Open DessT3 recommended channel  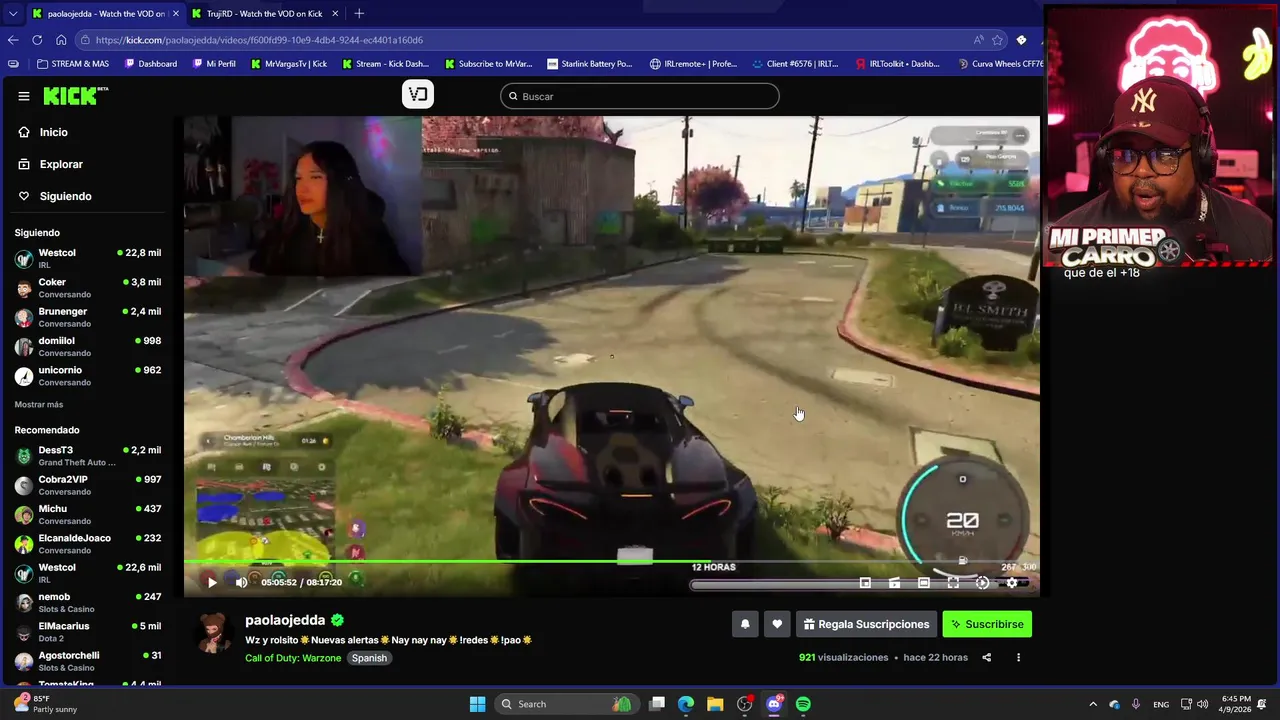[x=90, y=456]
